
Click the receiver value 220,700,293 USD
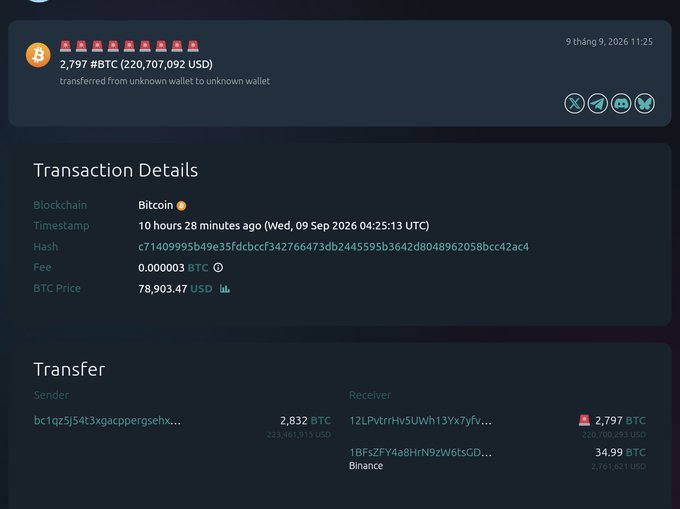point(614,434)
